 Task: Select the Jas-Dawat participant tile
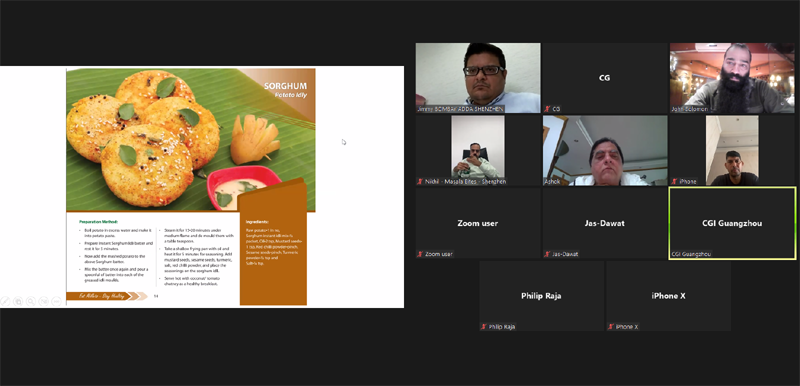(x=605, y=223)
